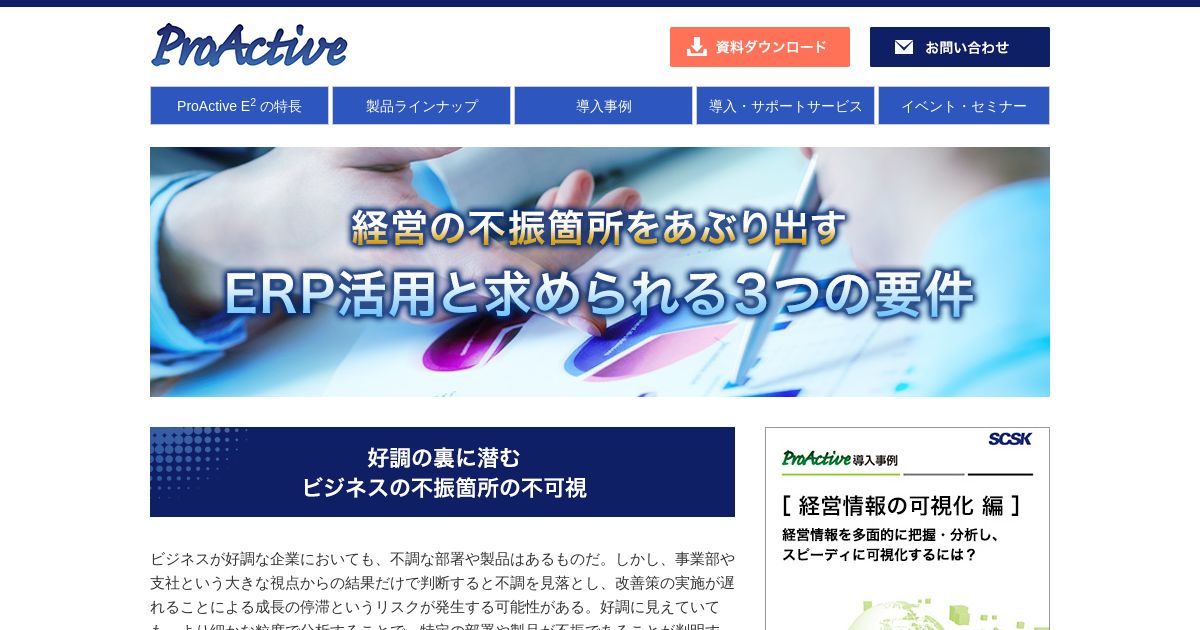Screen dimensions: 1200x630
Task: Select 製品ラインナップ in navigation
Action: [x=421, y=105]
